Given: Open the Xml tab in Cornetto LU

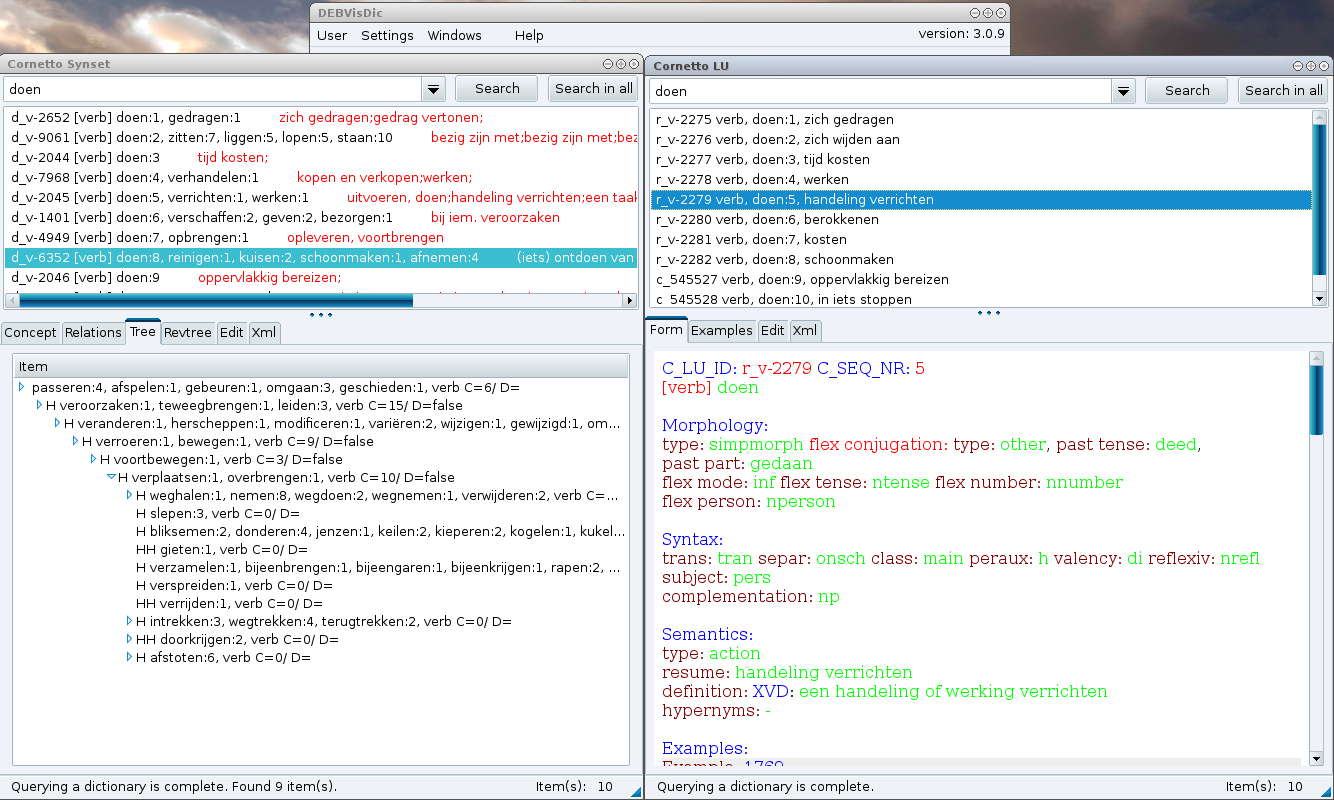Looking at the screenshot, I should coord(805,330).
